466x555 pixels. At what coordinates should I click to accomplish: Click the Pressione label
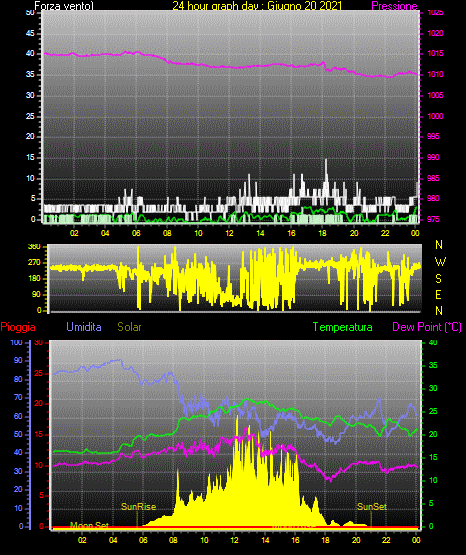click(394, 6)
